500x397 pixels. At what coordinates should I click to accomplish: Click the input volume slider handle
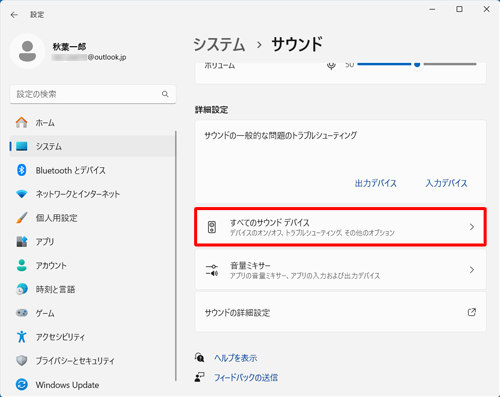(417, 65)
